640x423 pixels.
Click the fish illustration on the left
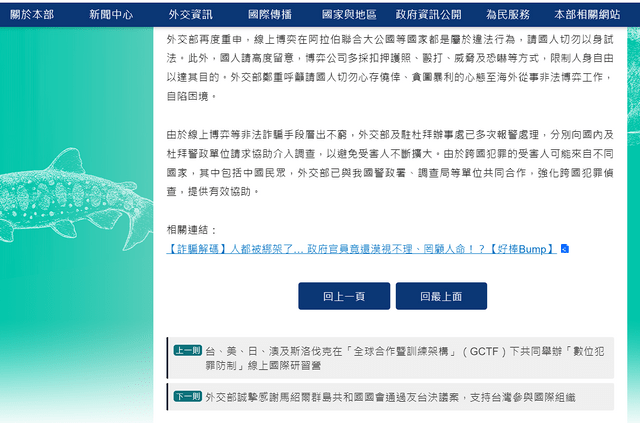76,200
